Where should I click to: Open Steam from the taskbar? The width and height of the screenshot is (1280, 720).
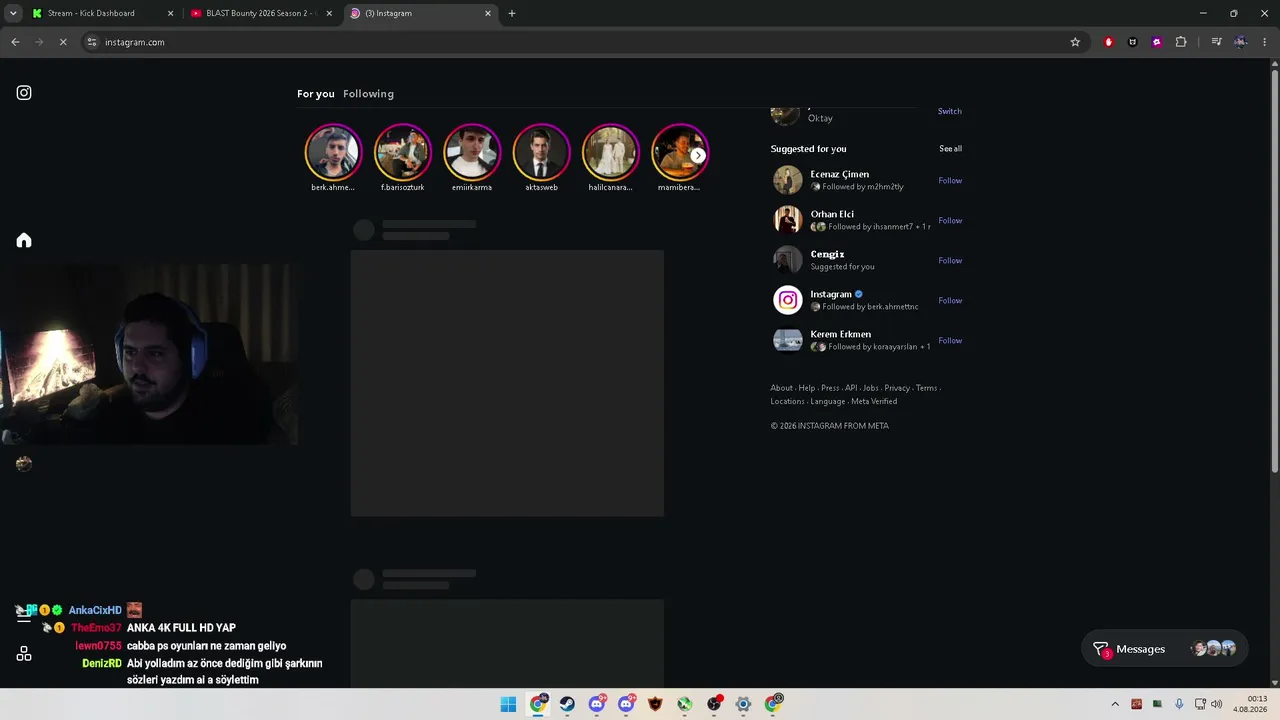click(x=567, y=704)
